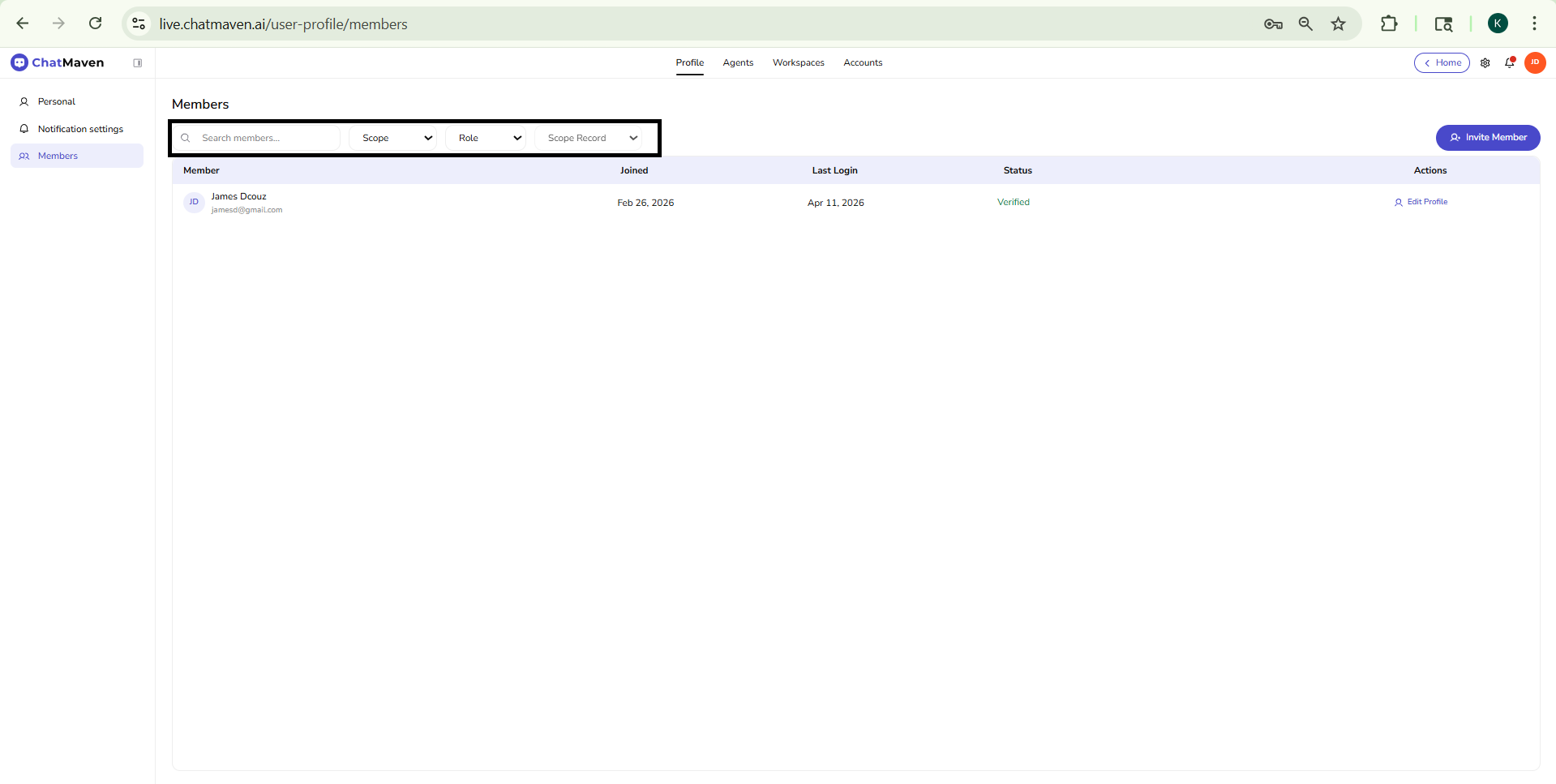This screenshot has width=1556, height=784.
Task: Open the Scope Record dropdown
Action: pos(592,138)
